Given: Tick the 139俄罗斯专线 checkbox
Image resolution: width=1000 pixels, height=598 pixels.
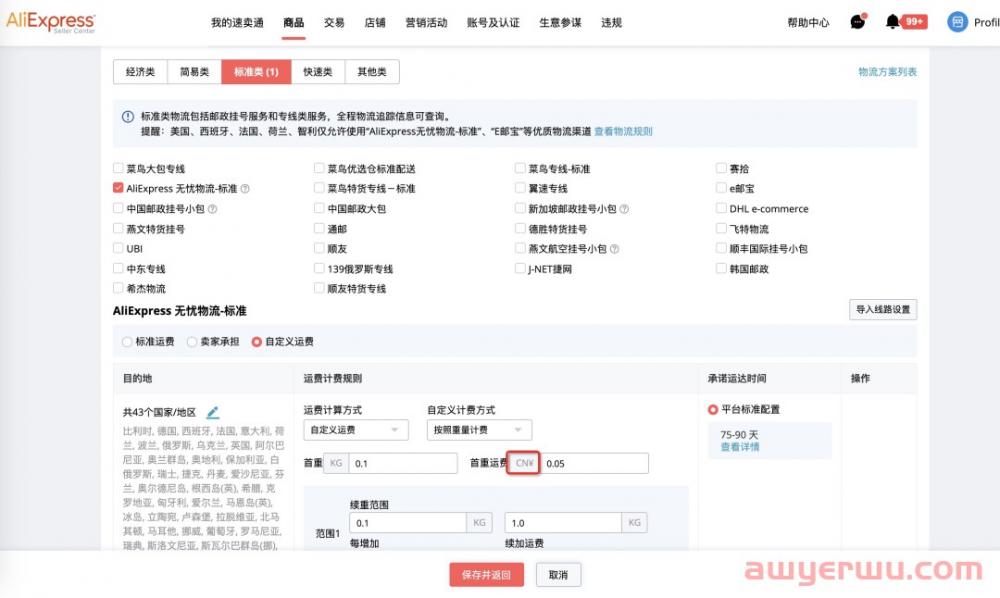Looking at the screenshot, I should [x=319, y=268].
